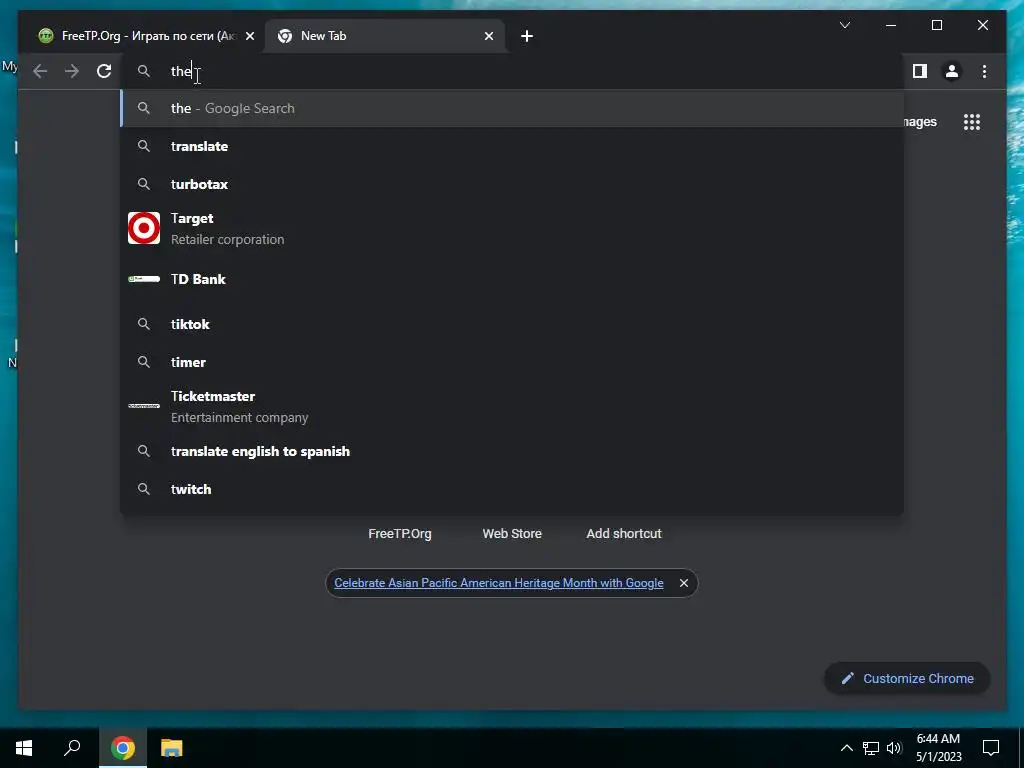Open the Google apps grid
1024x768 pixels.
coord(972,122)
